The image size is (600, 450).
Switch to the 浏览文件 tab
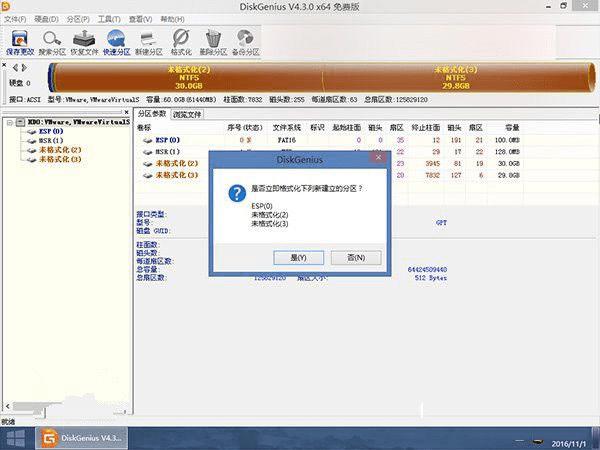187,114
